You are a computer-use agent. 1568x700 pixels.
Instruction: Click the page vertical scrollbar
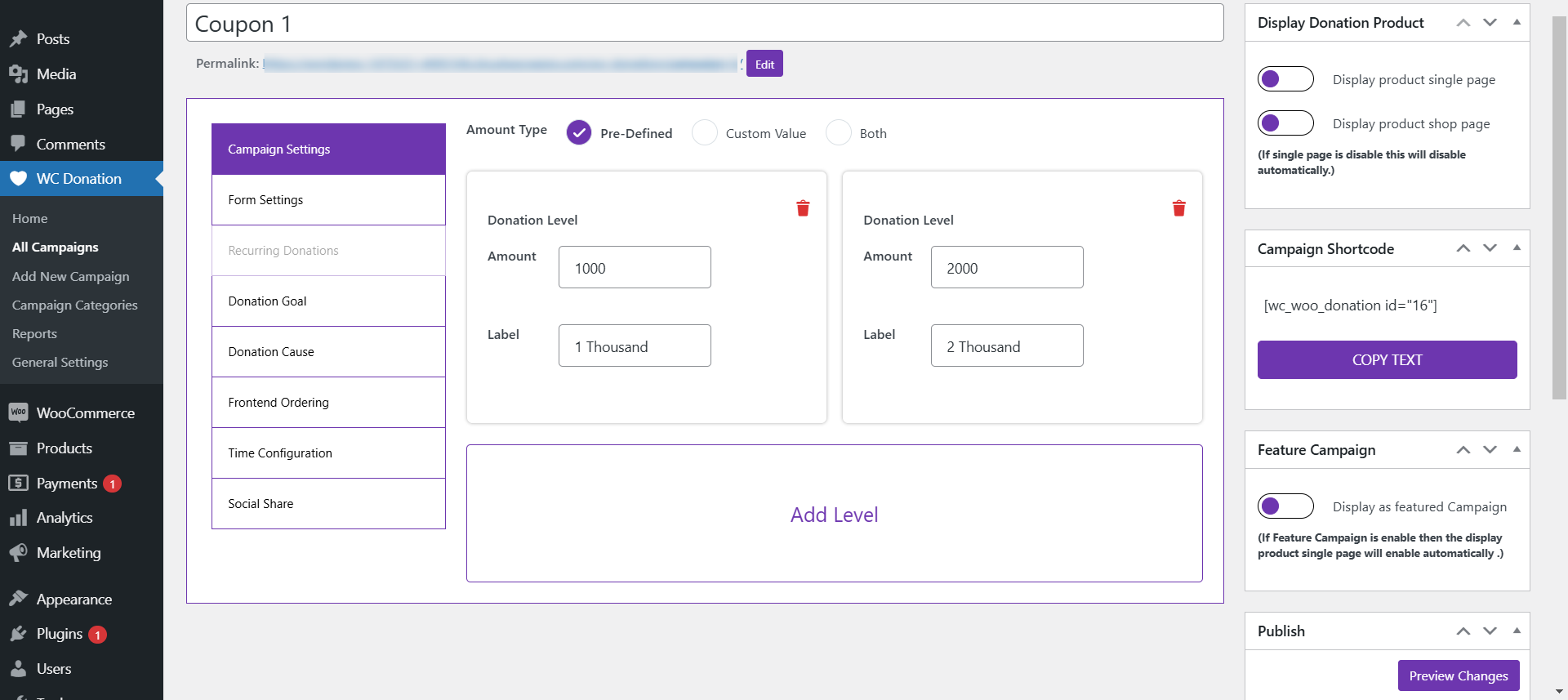(1559, 208)
